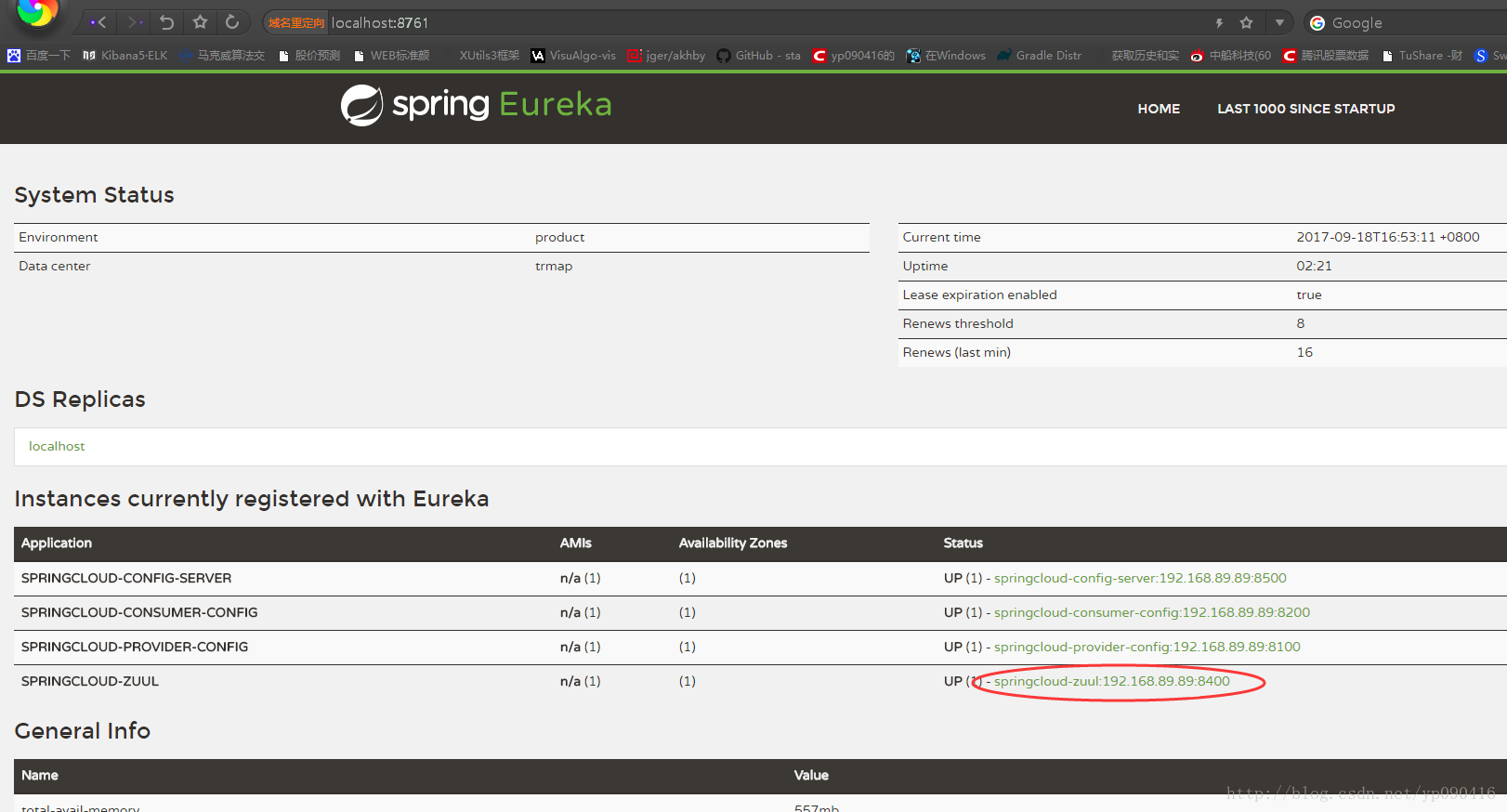Open the springcloud-consumer-config:192.168.89.89:8200 link
The image size is (1507, 812).
[x=1152, y=612]
